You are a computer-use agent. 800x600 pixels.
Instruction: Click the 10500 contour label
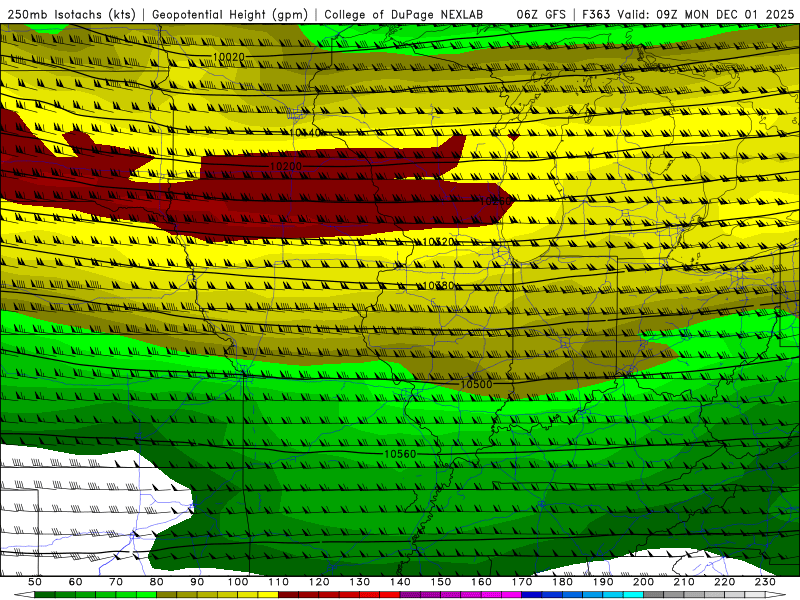(x=477, y=384)
